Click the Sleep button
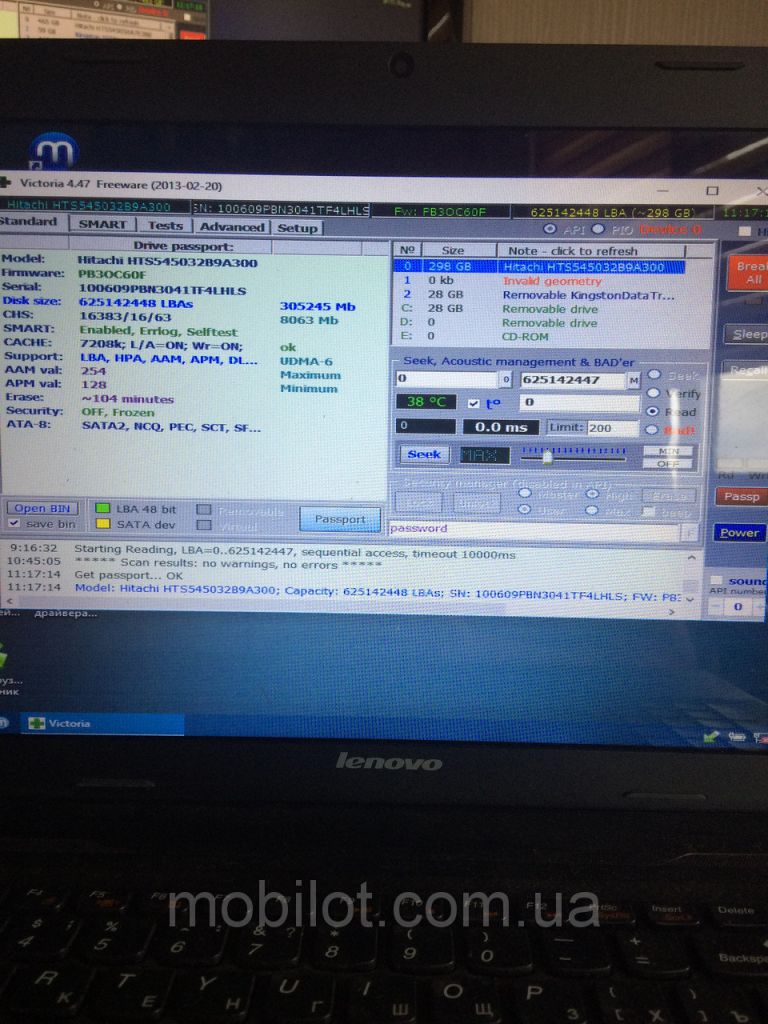The image size is (768, 1024). click(x=746, y=334)
